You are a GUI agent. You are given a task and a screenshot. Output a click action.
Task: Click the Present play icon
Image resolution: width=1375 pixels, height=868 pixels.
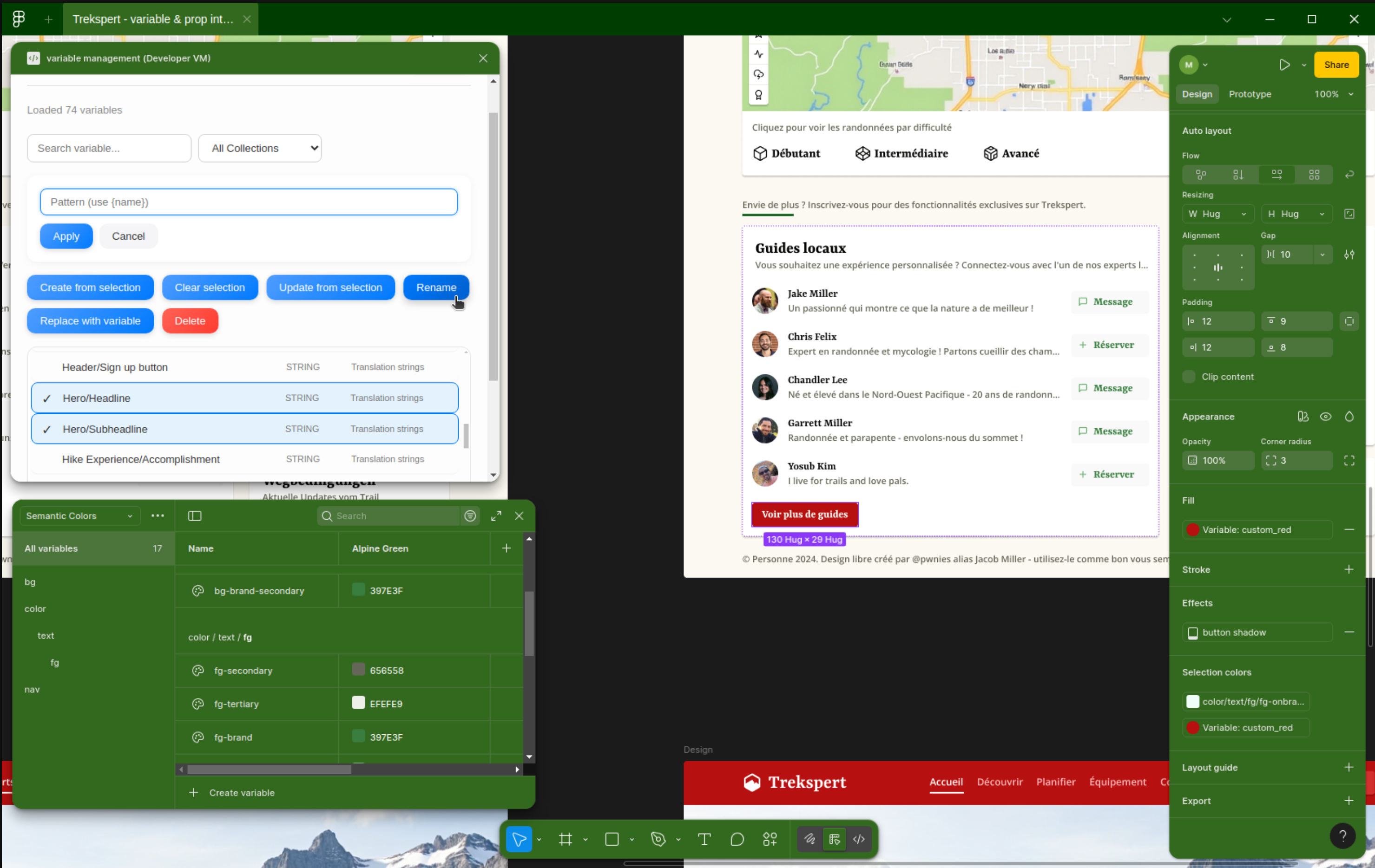(x=1284, y=65)
